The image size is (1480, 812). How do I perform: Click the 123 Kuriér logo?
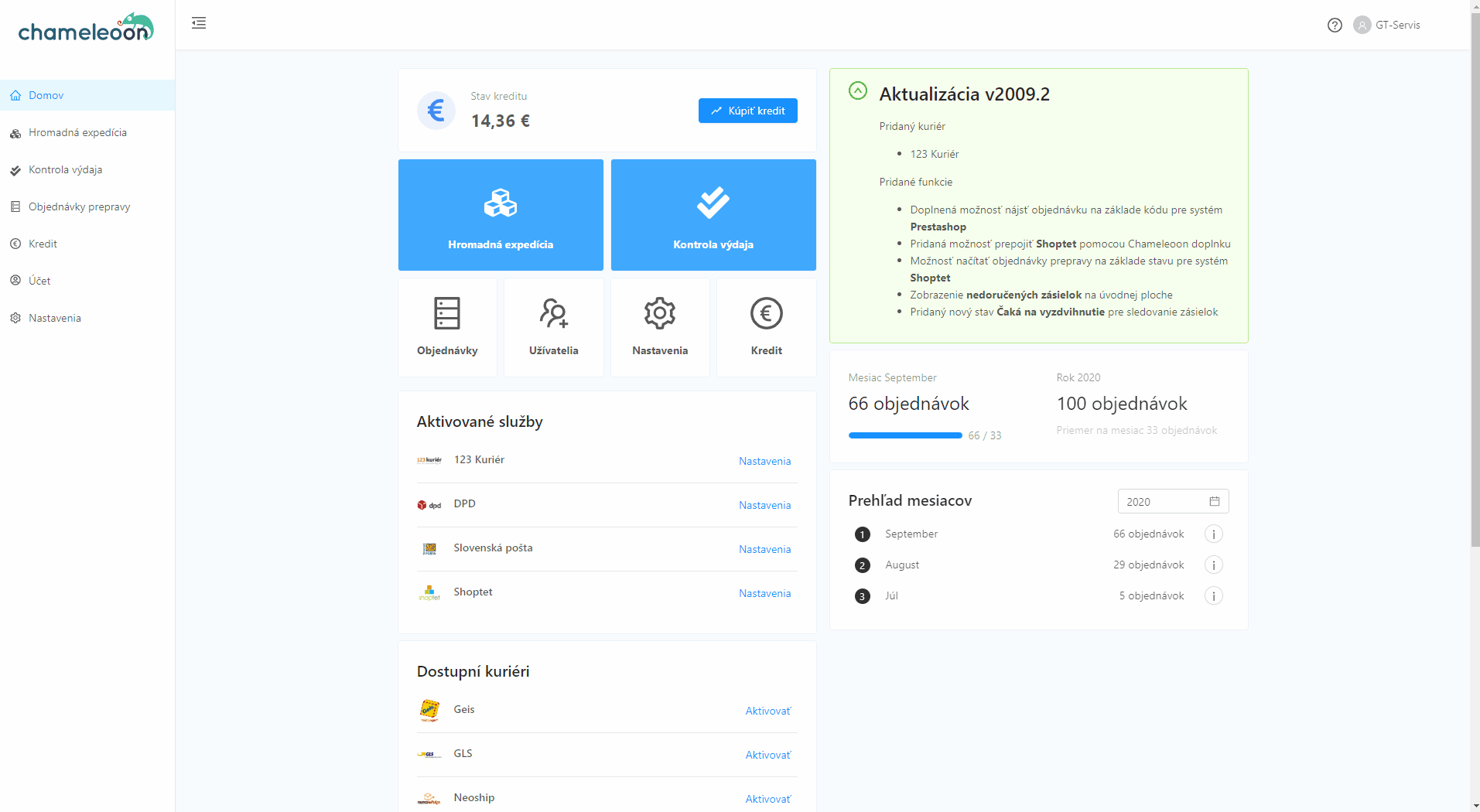coord(429,460)
